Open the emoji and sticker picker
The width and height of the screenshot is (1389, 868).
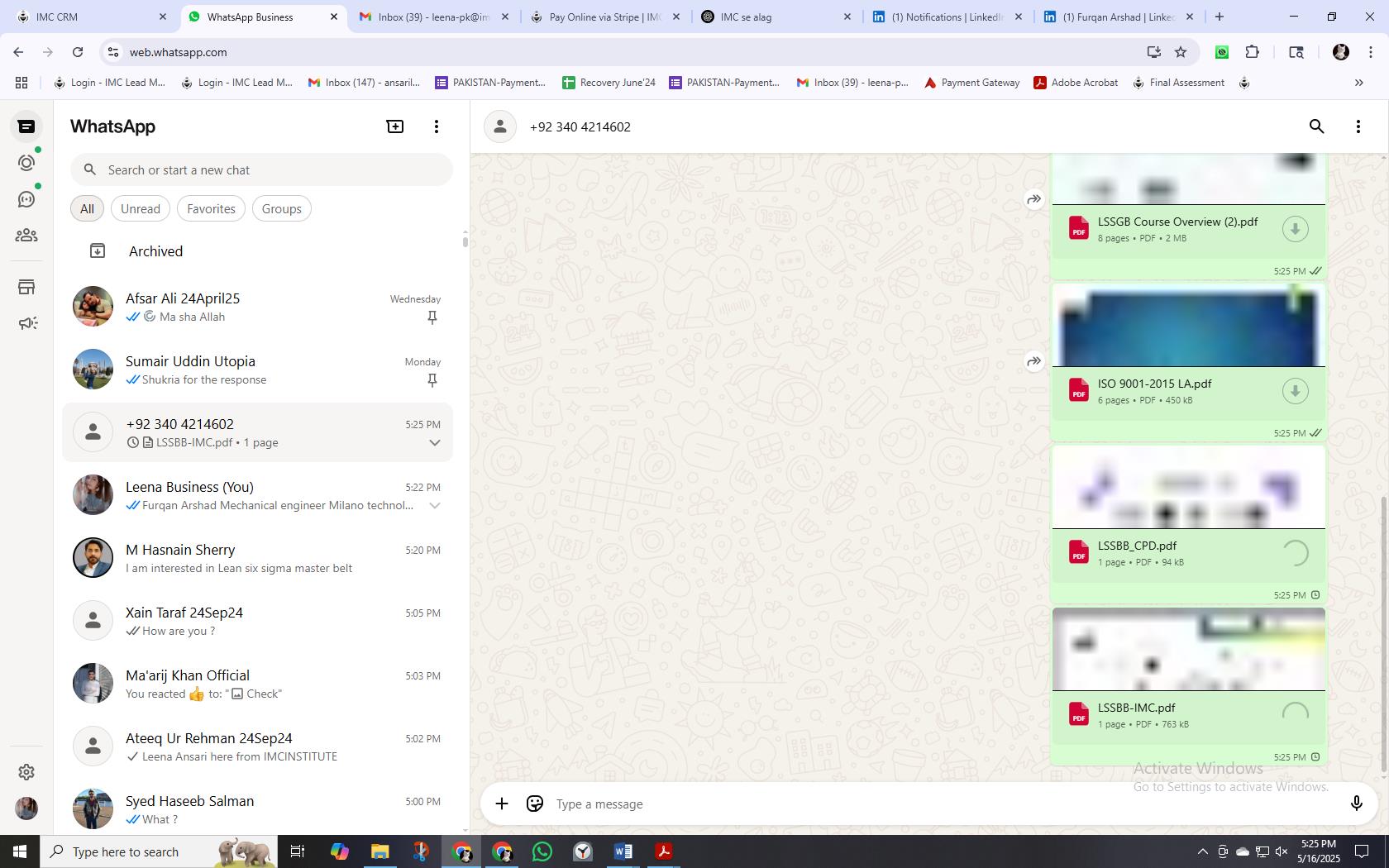pyautogui.click(x=535, y=804)
